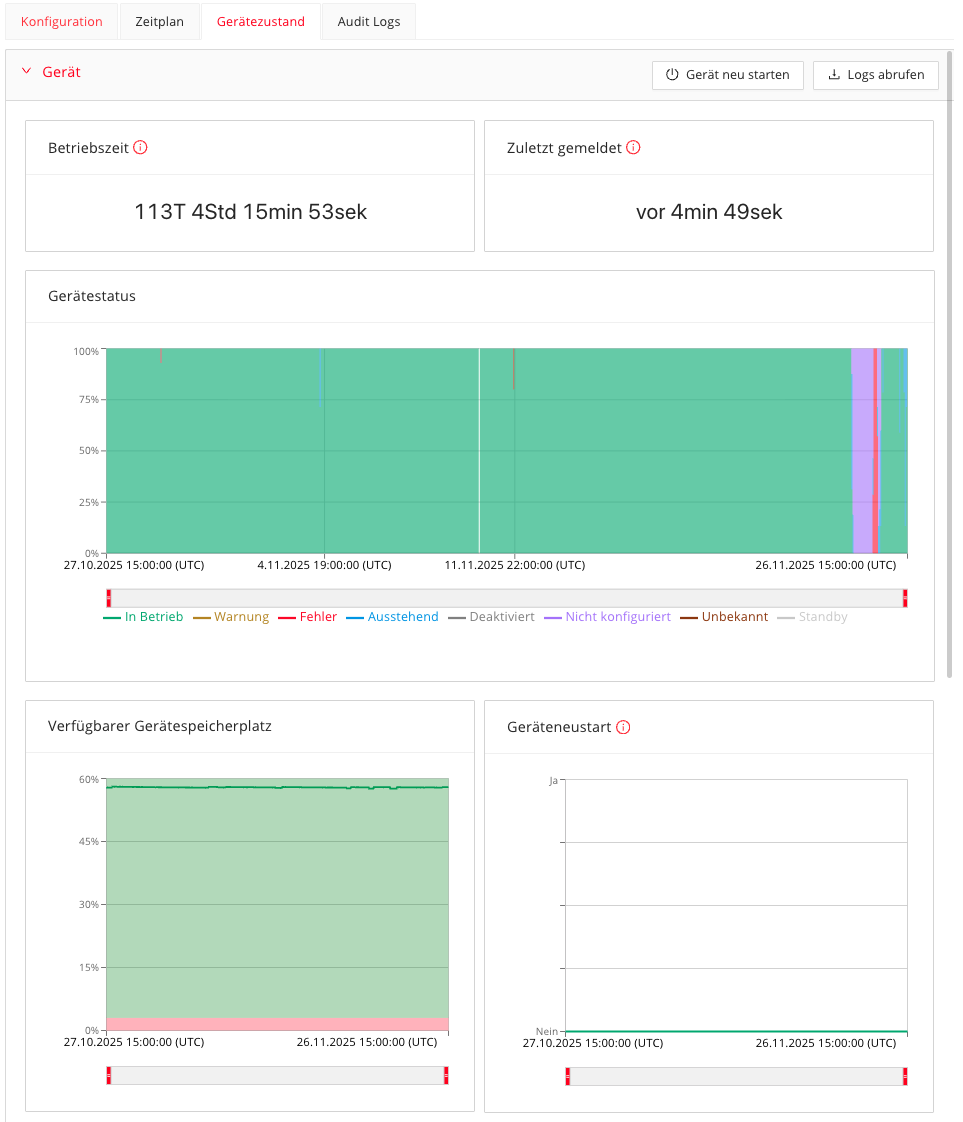This screenshot has height=1122, width=963.
Task: Click the Gerät neu starten button
Action: click(728, 74)
